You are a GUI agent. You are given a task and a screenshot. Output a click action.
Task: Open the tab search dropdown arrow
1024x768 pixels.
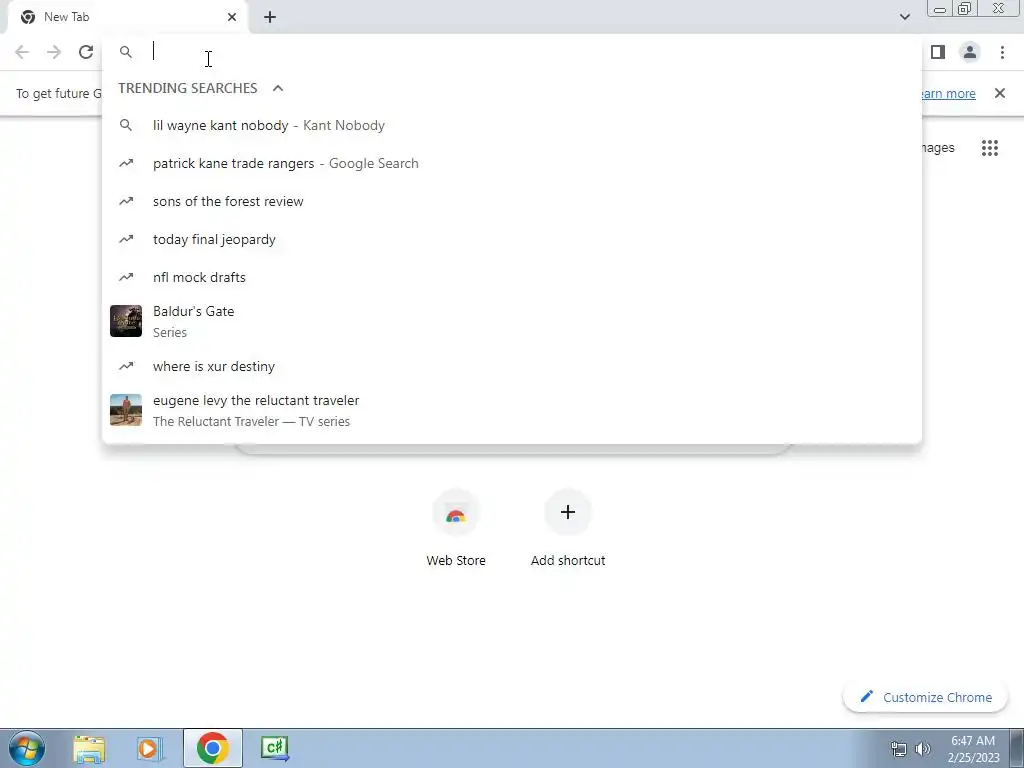click(x=904, y=17)
